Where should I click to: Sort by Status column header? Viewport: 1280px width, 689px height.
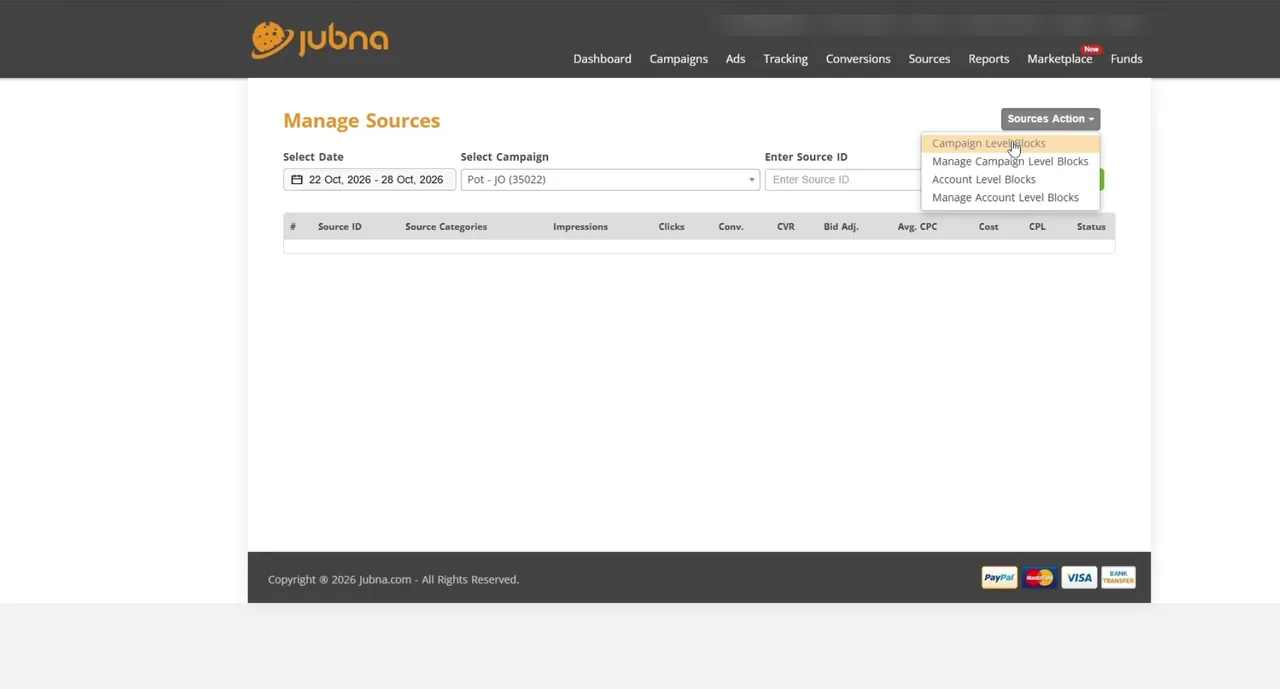click(1091, 227)
